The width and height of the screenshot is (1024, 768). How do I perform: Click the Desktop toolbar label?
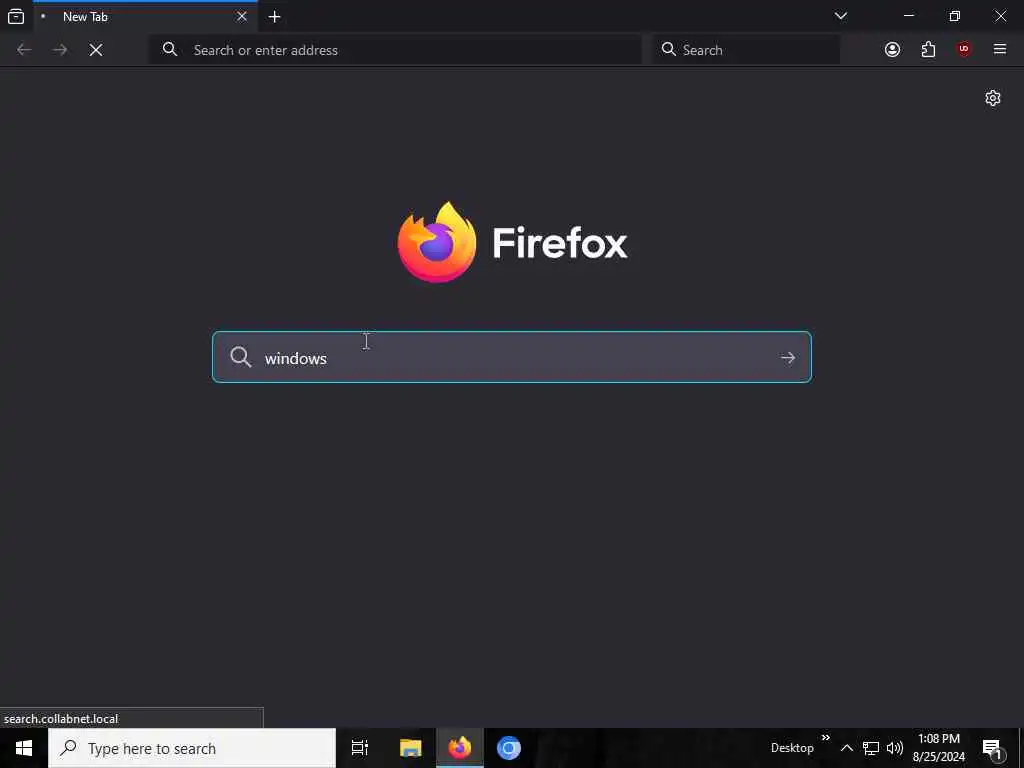pos(792,748)
